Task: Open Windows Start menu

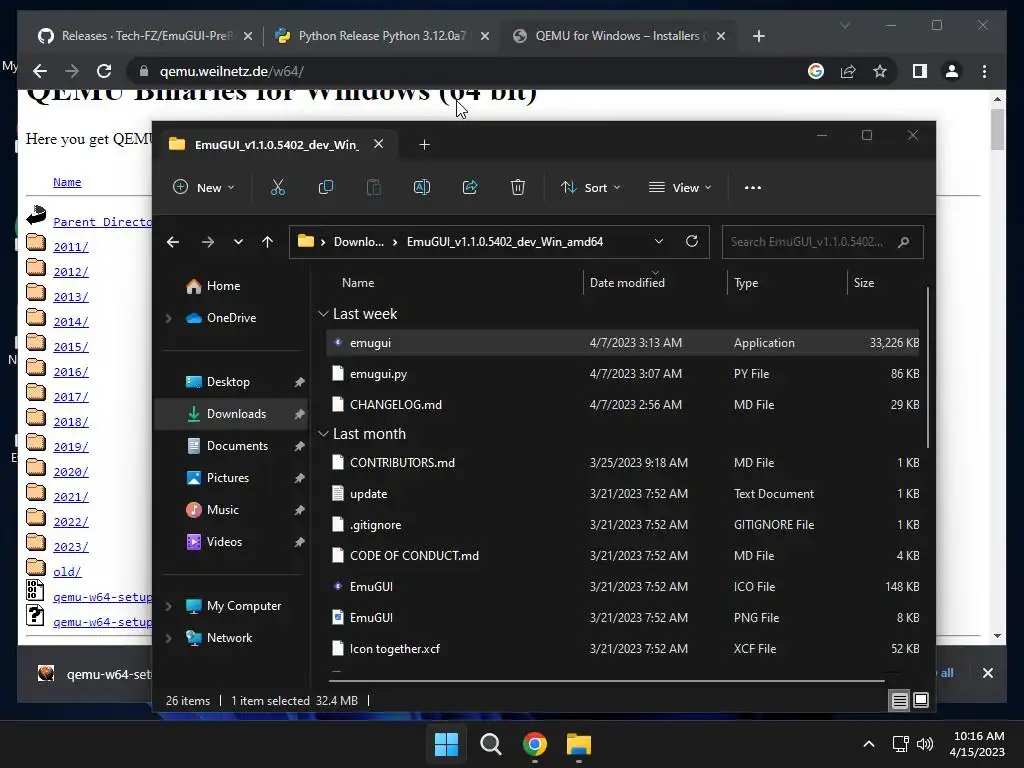Action: (x=447, y=744)
